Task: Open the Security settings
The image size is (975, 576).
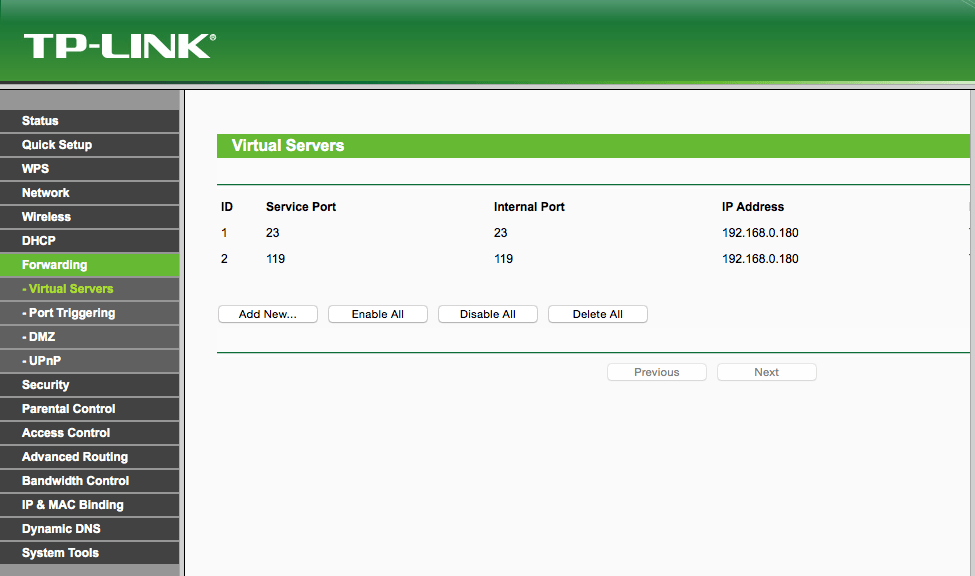Action: [x=45, y=384]
